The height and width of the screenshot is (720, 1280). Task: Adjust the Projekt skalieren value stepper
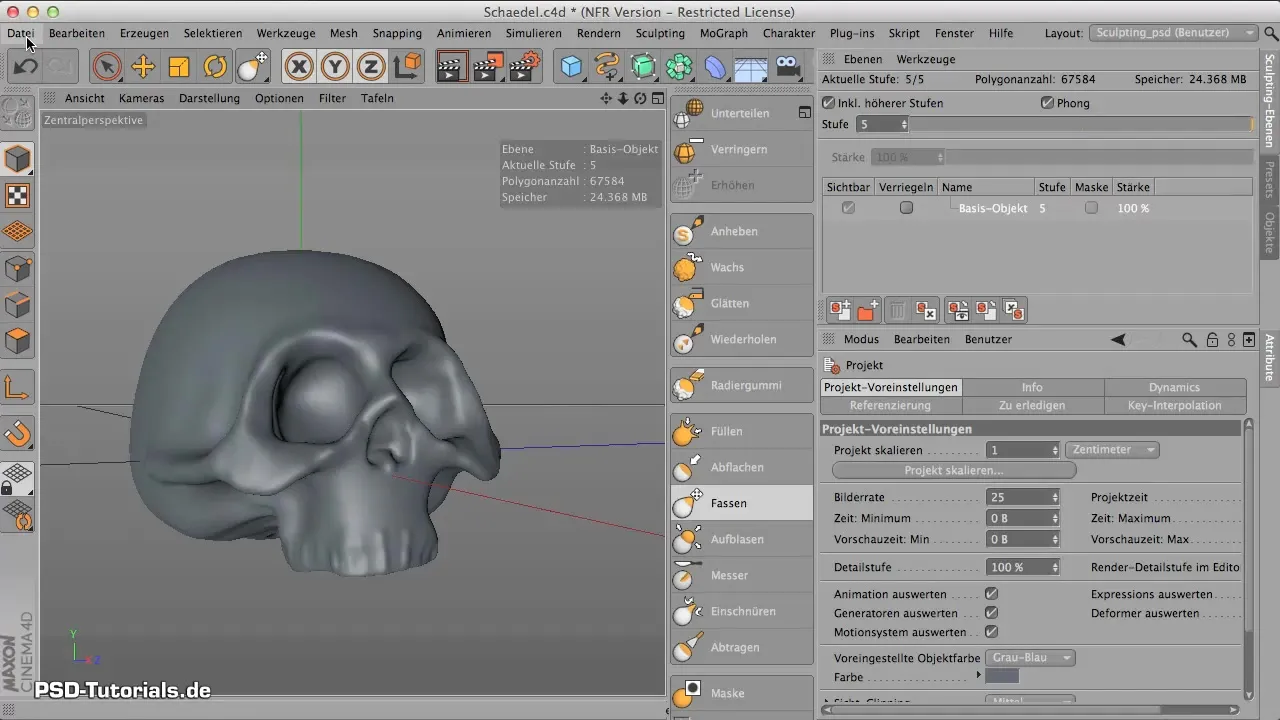pyautogui.click(x=1054, y=450)
